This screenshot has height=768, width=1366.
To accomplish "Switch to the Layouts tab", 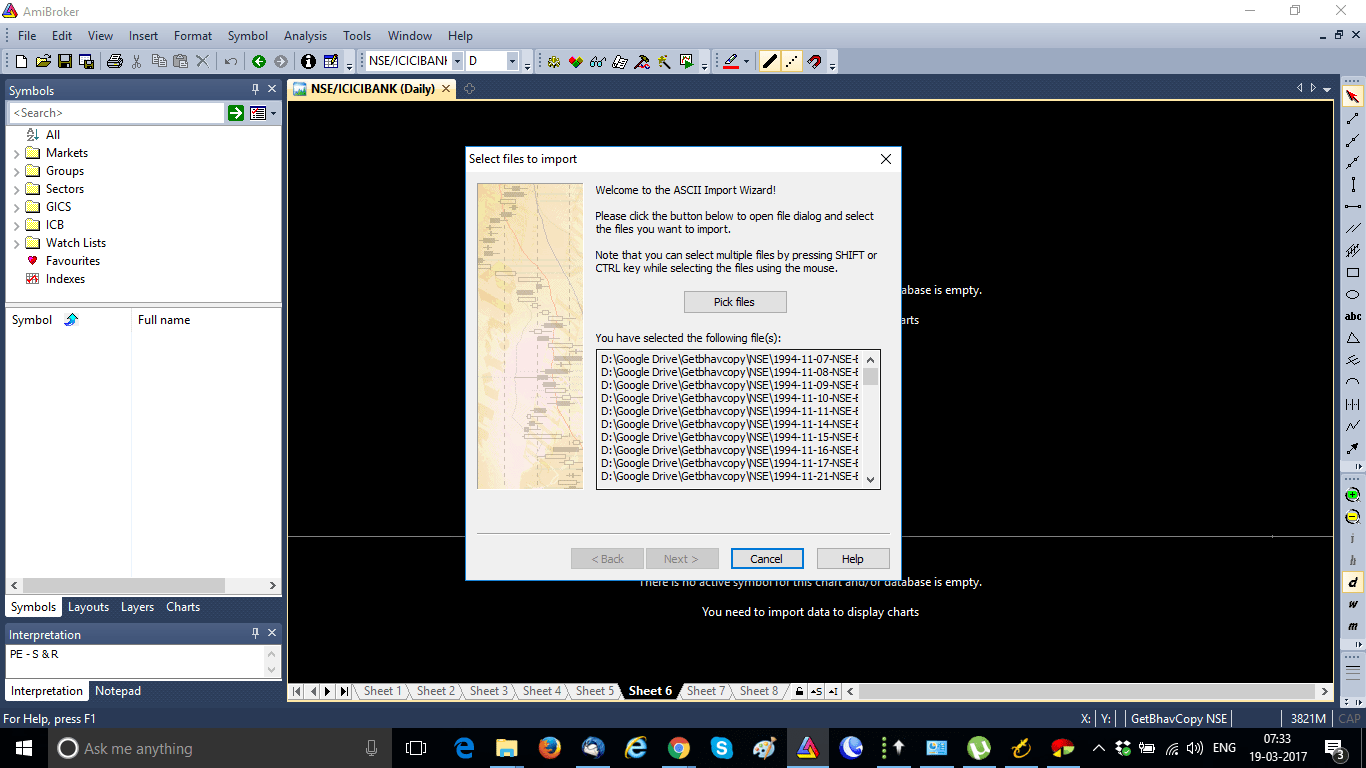I will pos(88,607).
